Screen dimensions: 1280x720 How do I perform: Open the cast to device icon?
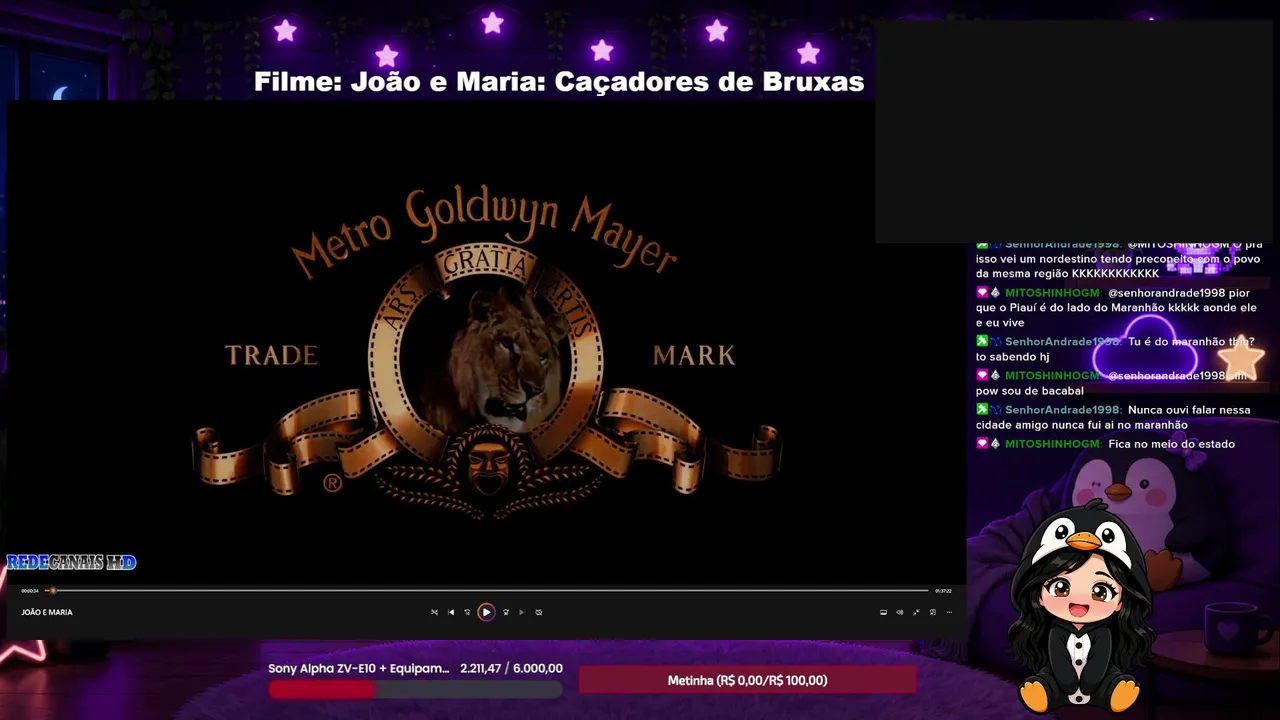coord(883,612)
